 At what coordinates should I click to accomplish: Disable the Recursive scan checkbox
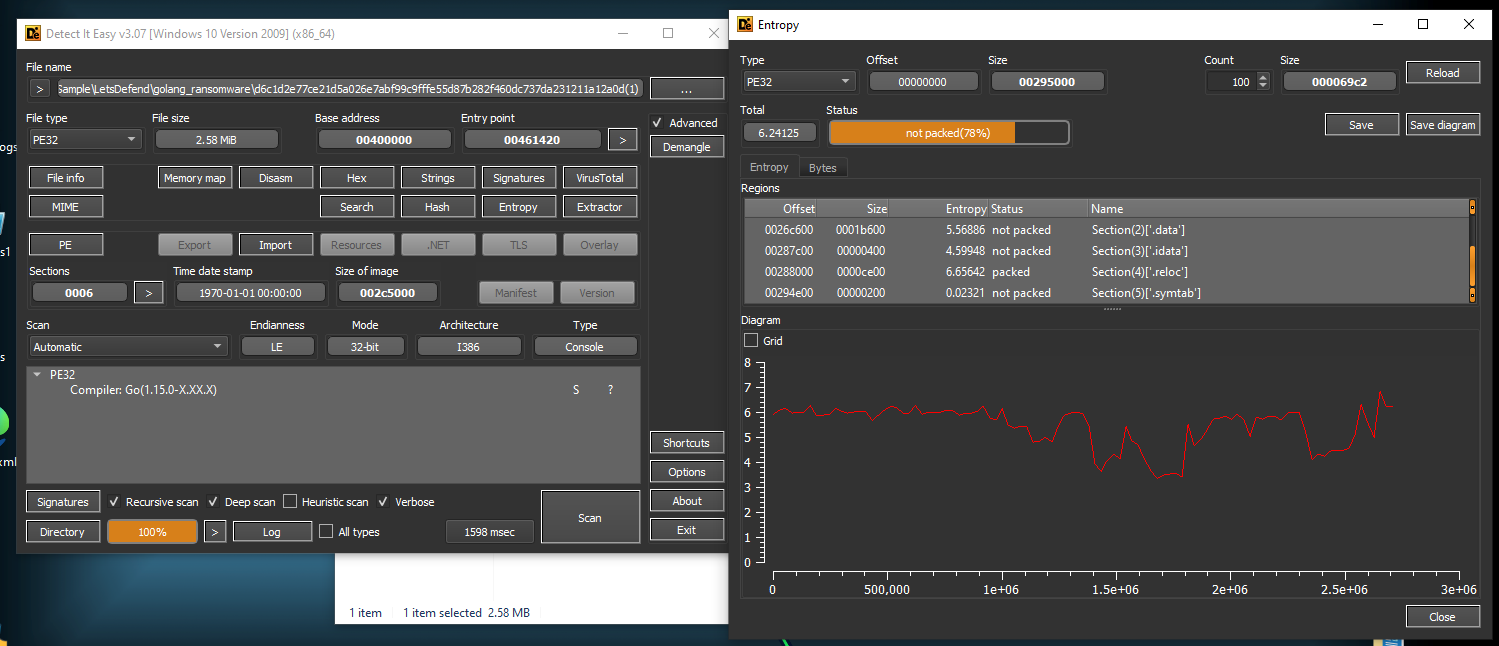click(115, 502)
